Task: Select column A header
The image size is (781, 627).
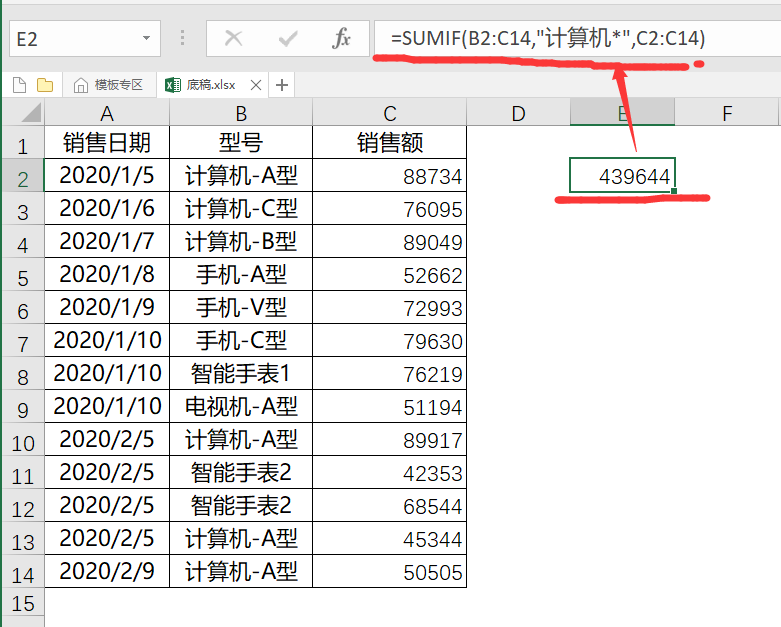Action: [107, 114]
